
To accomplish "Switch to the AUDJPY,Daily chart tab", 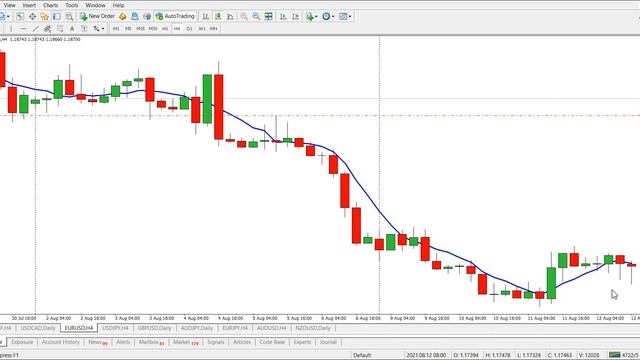I will [197, 328].
